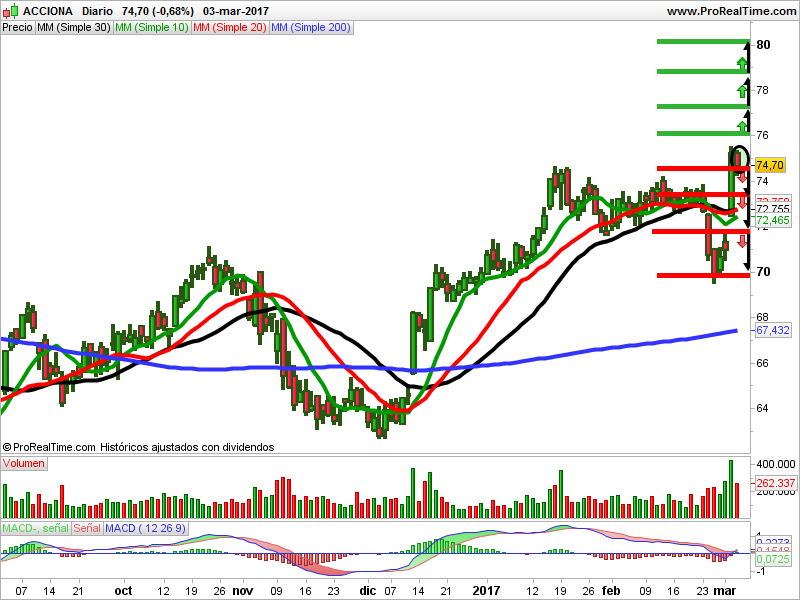Click the 400.000 volume axis label
800x600 pixels.
[776, 464]
